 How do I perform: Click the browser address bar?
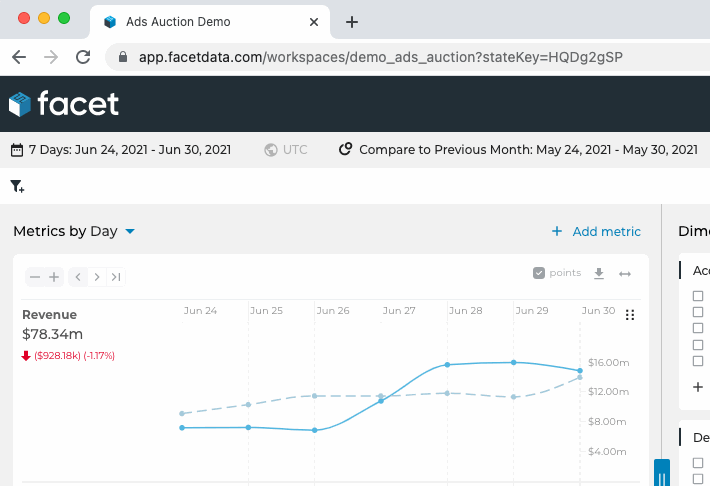click(x=400, y=57)
